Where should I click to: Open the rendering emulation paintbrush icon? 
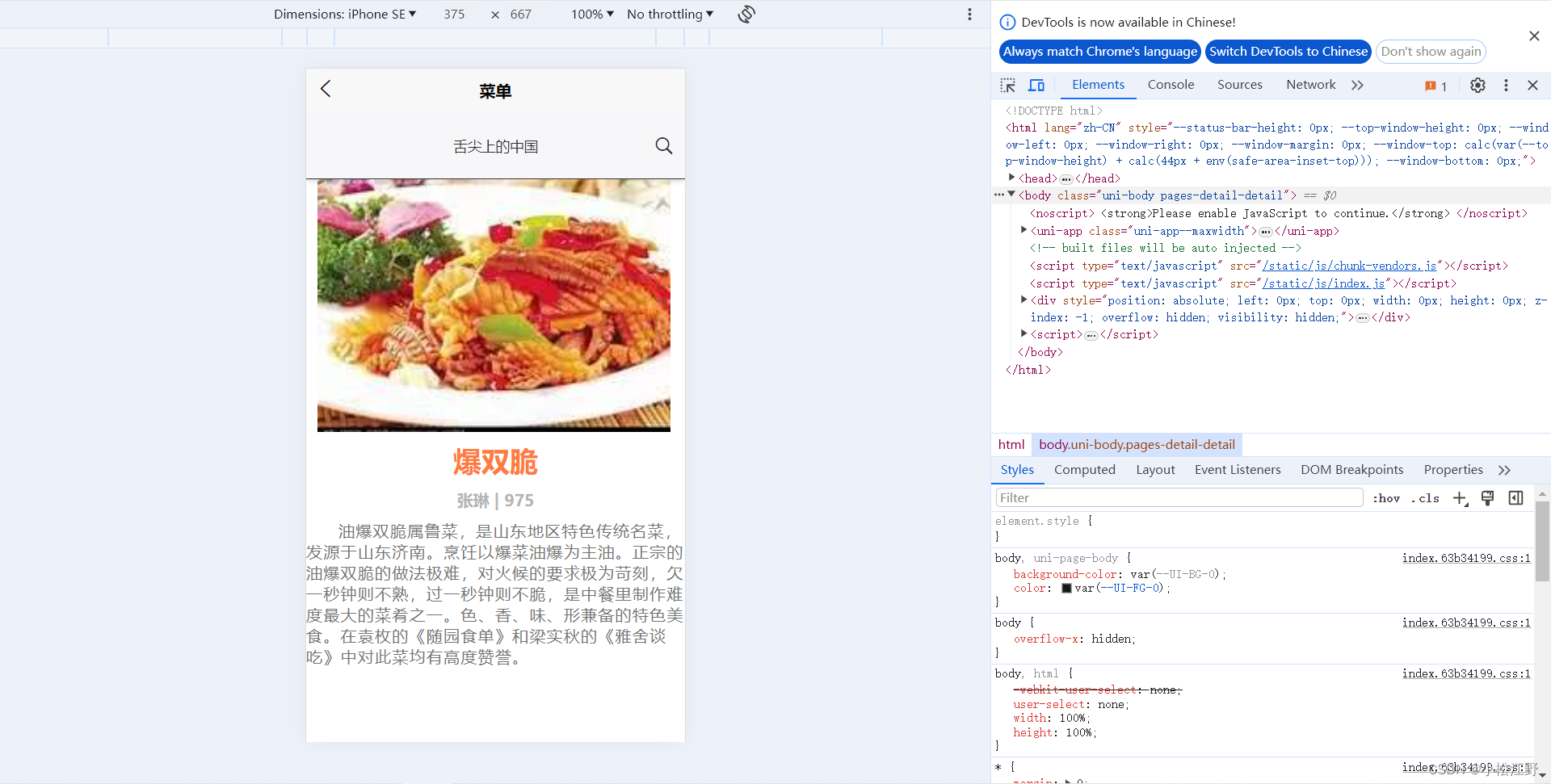coord(1487,498)
